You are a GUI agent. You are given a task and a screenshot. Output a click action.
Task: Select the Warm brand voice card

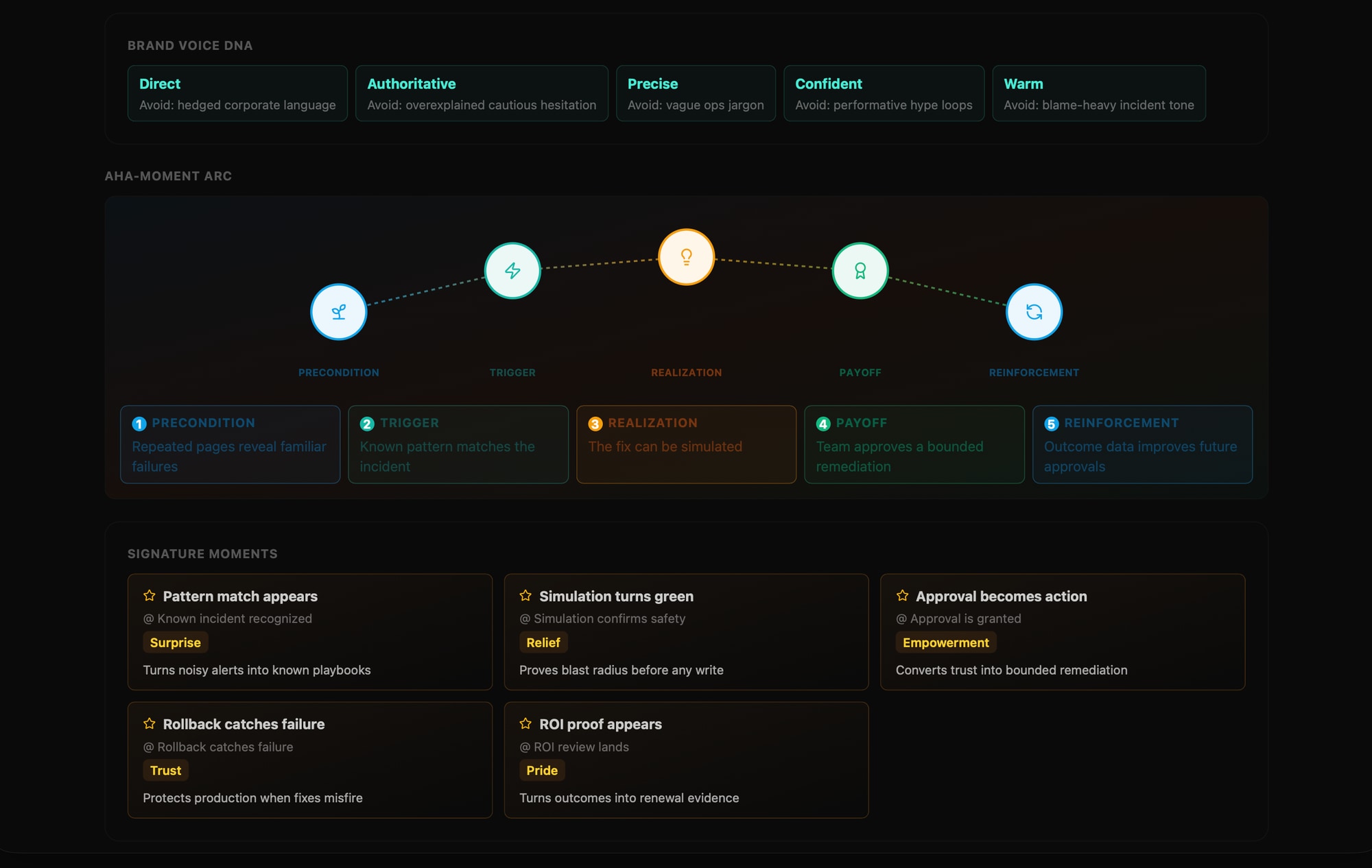point(1099,93)
